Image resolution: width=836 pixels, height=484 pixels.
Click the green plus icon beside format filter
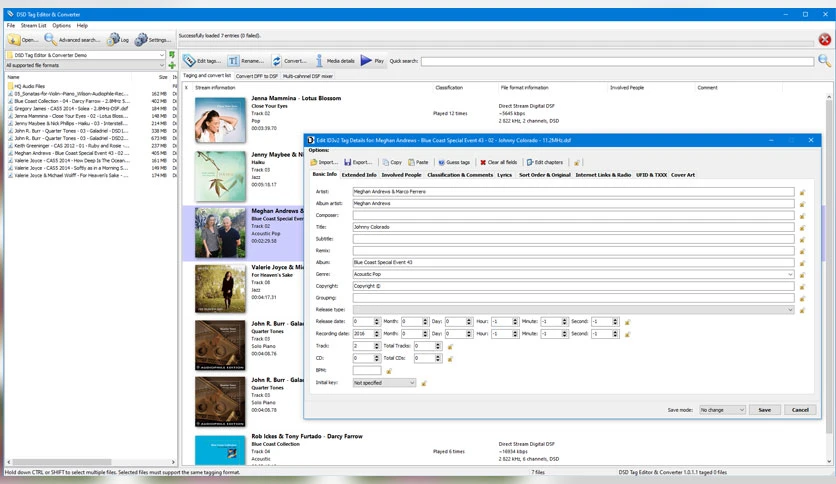(172, 66)
